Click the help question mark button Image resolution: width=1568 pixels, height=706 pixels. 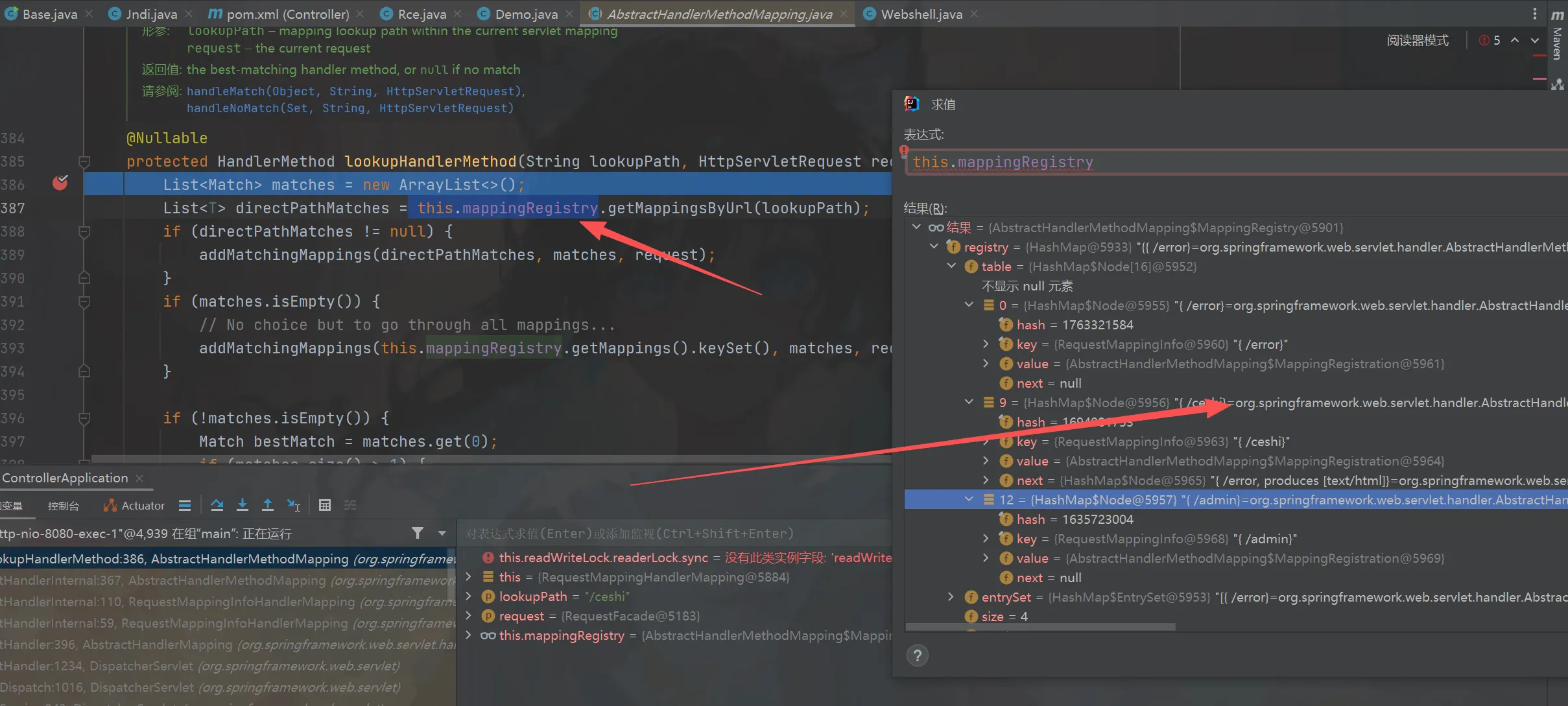click(x=917, y=656)
